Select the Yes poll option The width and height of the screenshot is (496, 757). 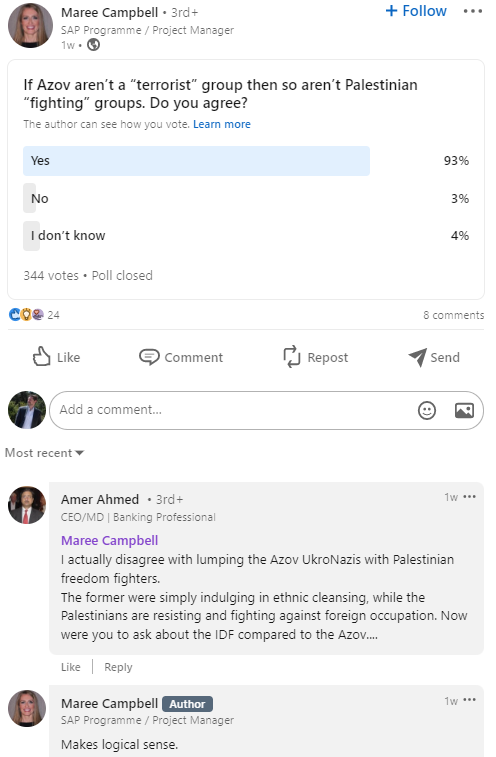(x=246, y=161)
